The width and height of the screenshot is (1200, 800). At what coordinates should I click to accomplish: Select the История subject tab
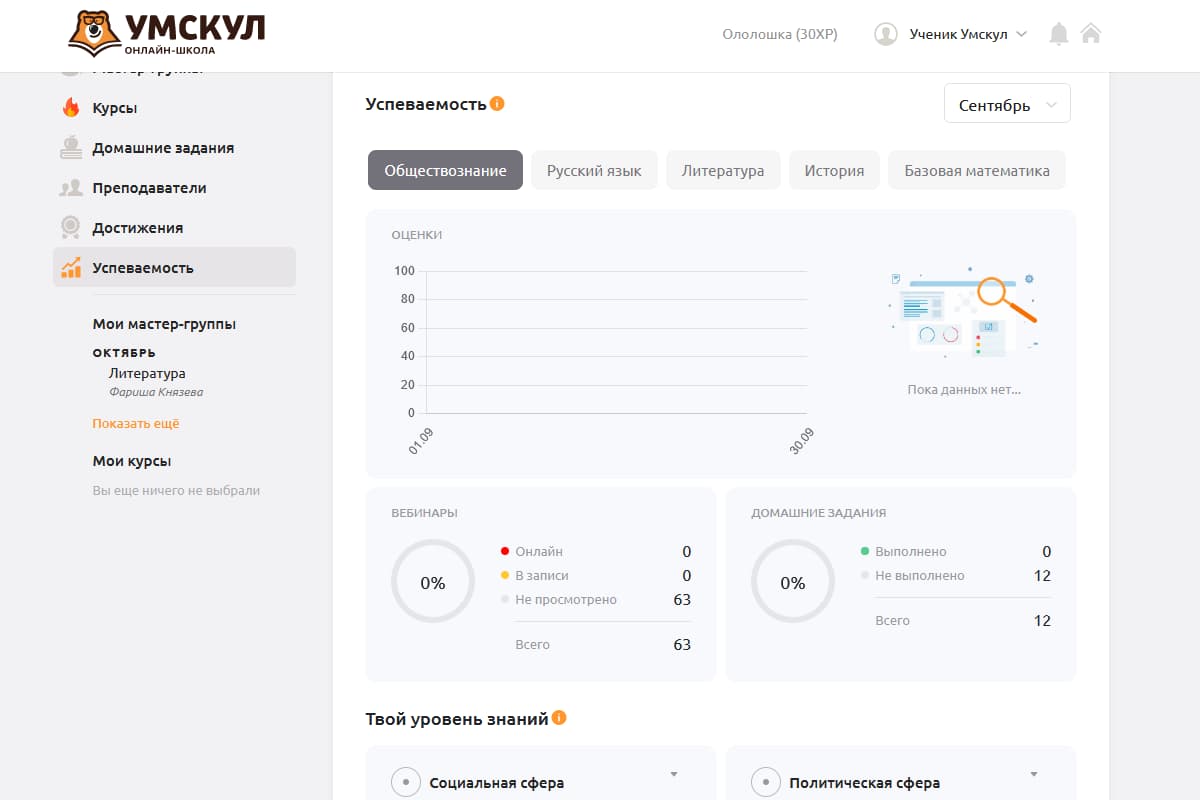pyautogui.click(x=834, y=170)
